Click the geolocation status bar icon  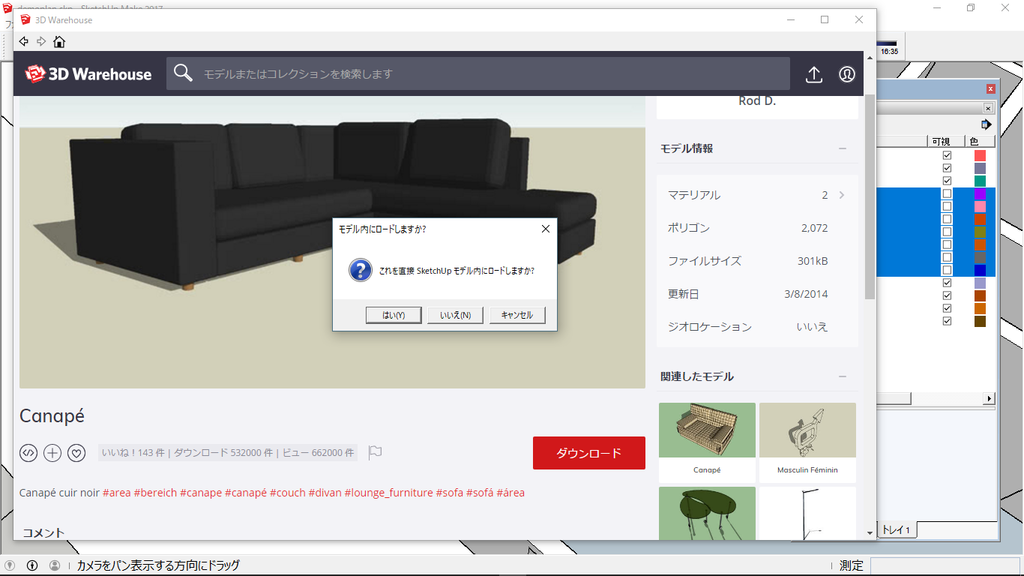click(10, 566)
